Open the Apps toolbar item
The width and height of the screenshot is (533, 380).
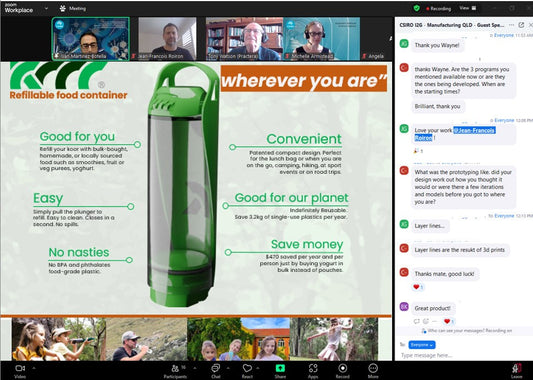pos(313,370)
